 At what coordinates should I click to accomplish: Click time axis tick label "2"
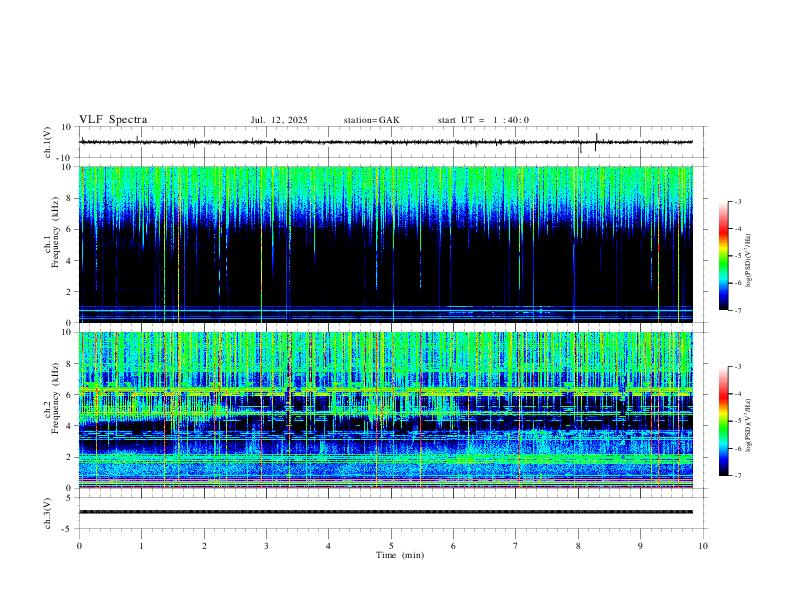pos(204,546)
